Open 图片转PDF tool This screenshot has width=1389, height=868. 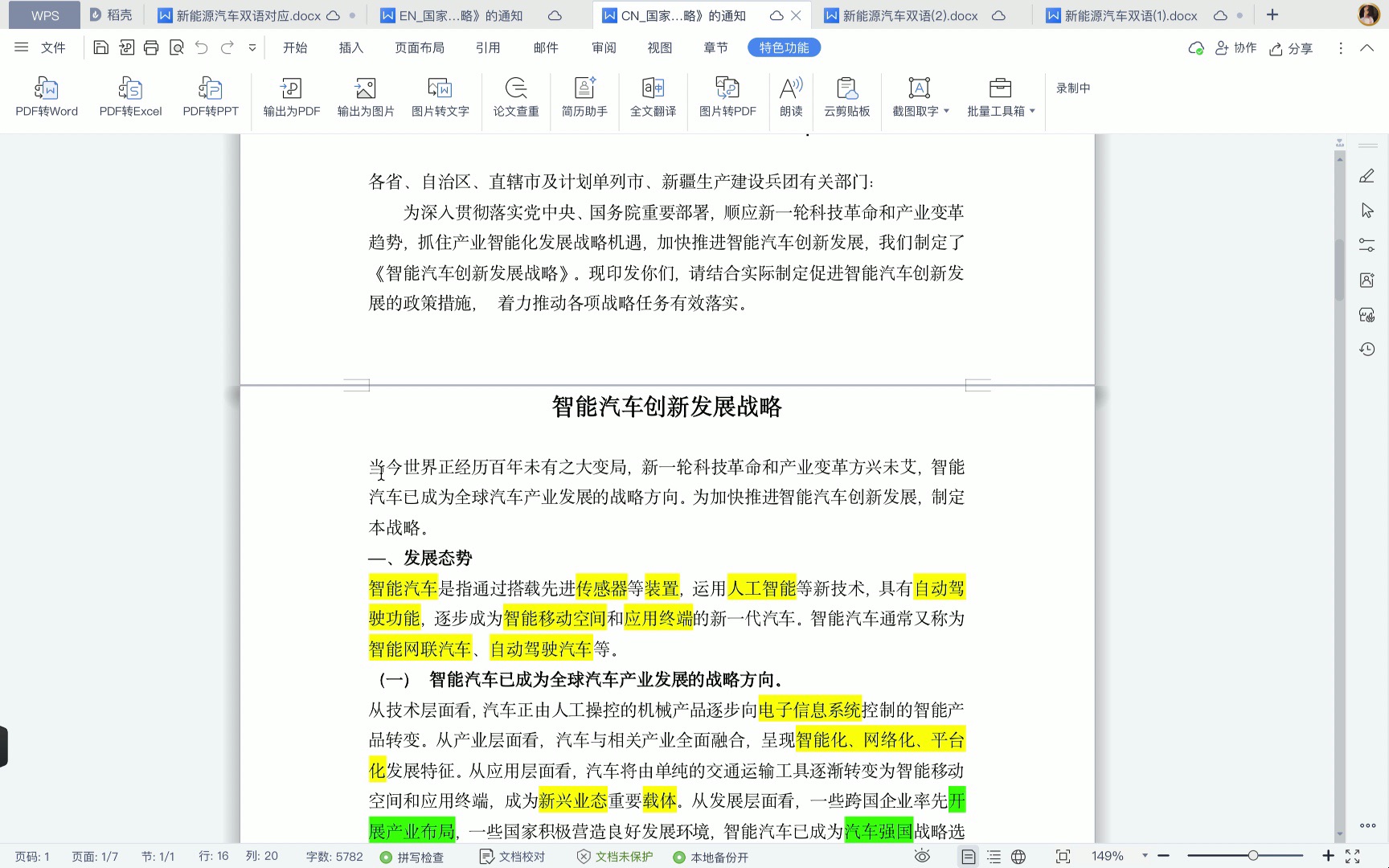727,97
